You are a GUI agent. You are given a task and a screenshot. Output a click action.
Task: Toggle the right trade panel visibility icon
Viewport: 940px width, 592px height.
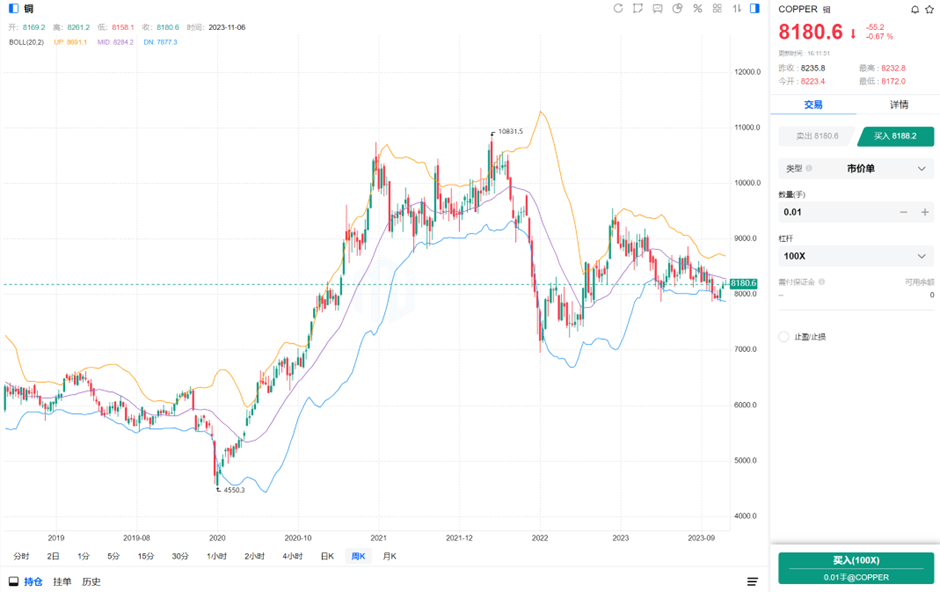pos(754,9)
